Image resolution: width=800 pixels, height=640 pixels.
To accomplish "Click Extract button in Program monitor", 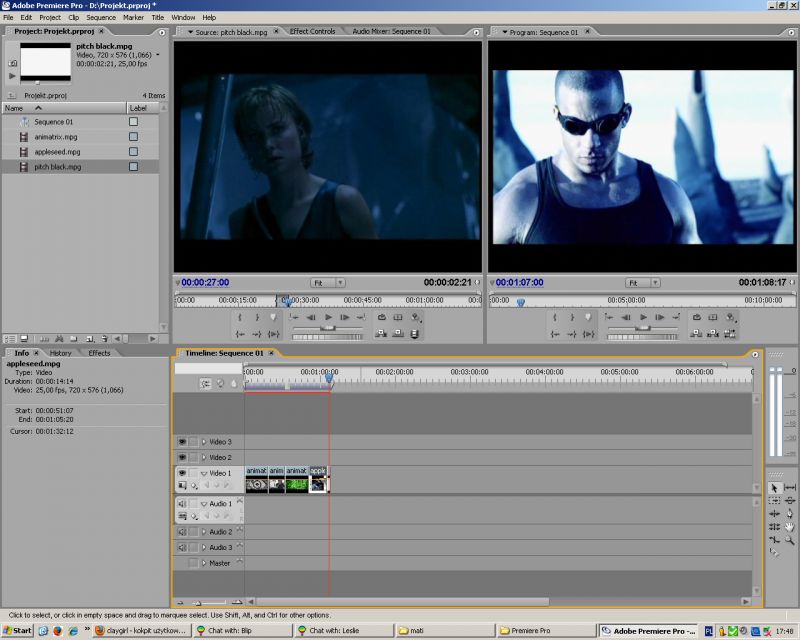I will [713, 334].
